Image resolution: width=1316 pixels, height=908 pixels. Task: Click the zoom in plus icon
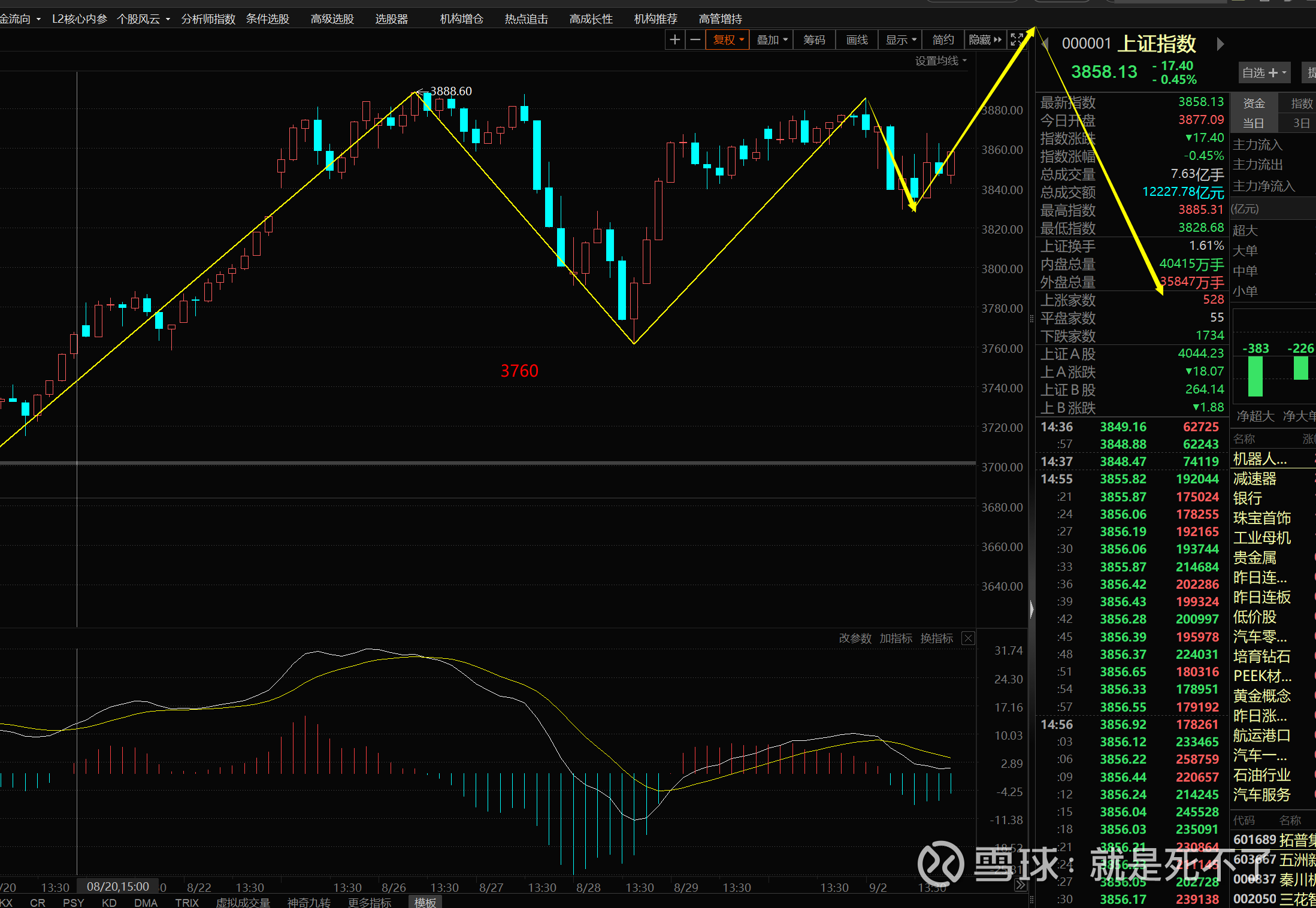(x=674, y=40)
